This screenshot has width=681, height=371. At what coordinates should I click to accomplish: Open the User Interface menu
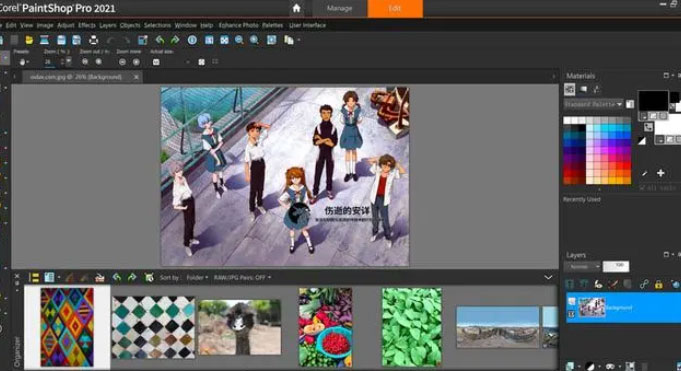click(x=307, y=25)
